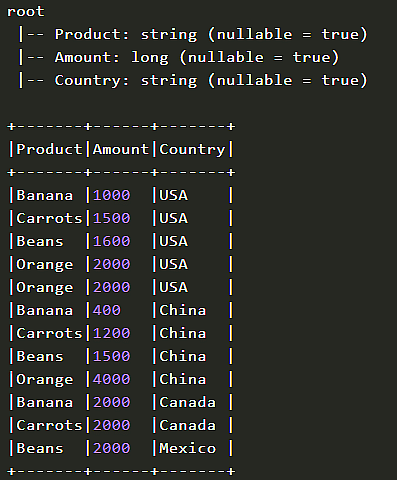The width and height of the screenshot is (397, 480).
Task: Select the 1000 amount value
Action: click(x=111, y=195)
